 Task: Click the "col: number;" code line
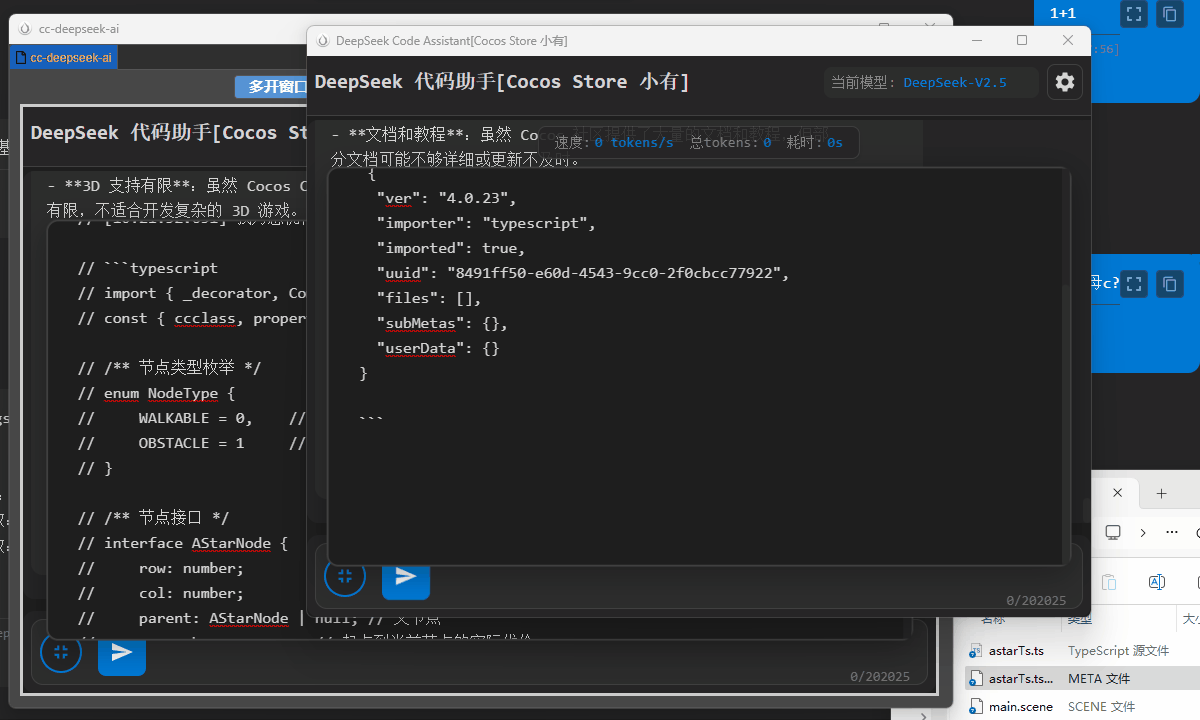click(161, 593)
